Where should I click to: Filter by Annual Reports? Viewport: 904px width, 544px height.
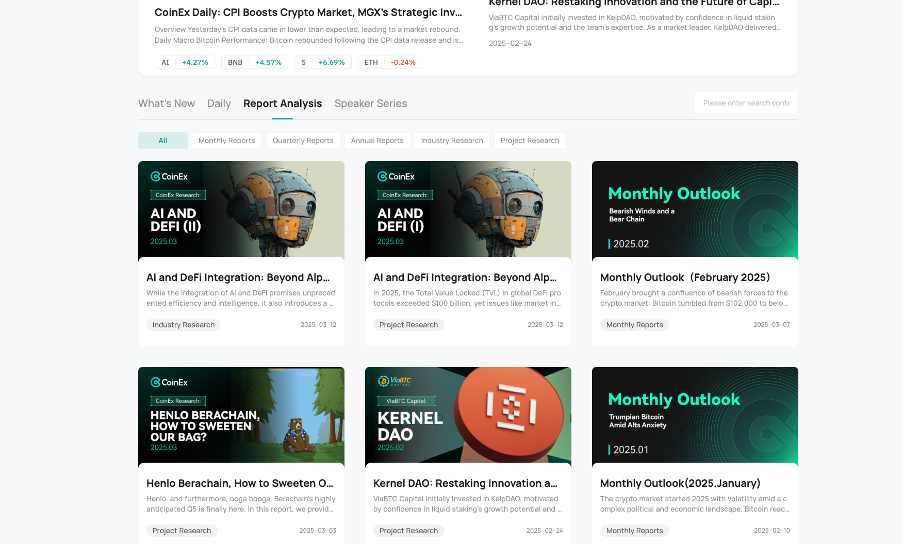(377, 141)
